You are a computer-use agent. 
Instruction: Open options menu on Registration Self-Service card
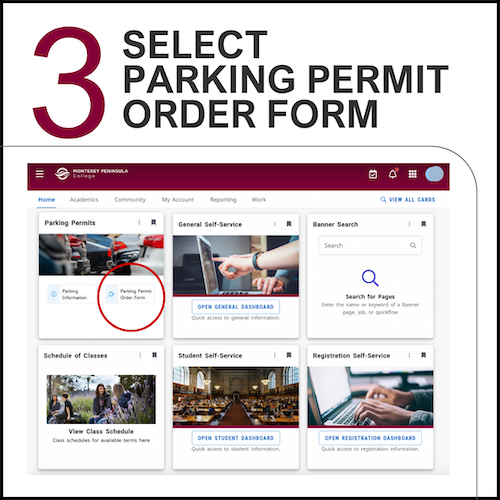tap(409, 355)
